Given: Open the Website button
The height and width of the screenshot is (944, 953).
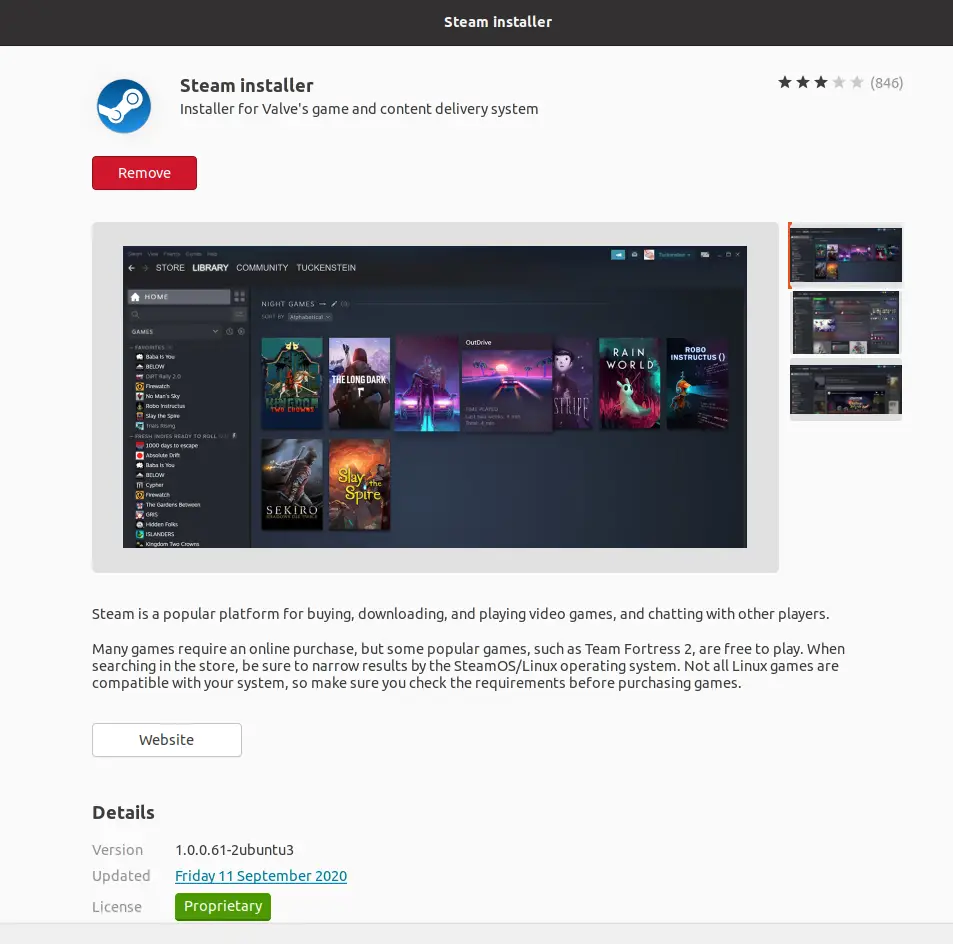Looking at the screenshot, I should [x=167, y=740].
